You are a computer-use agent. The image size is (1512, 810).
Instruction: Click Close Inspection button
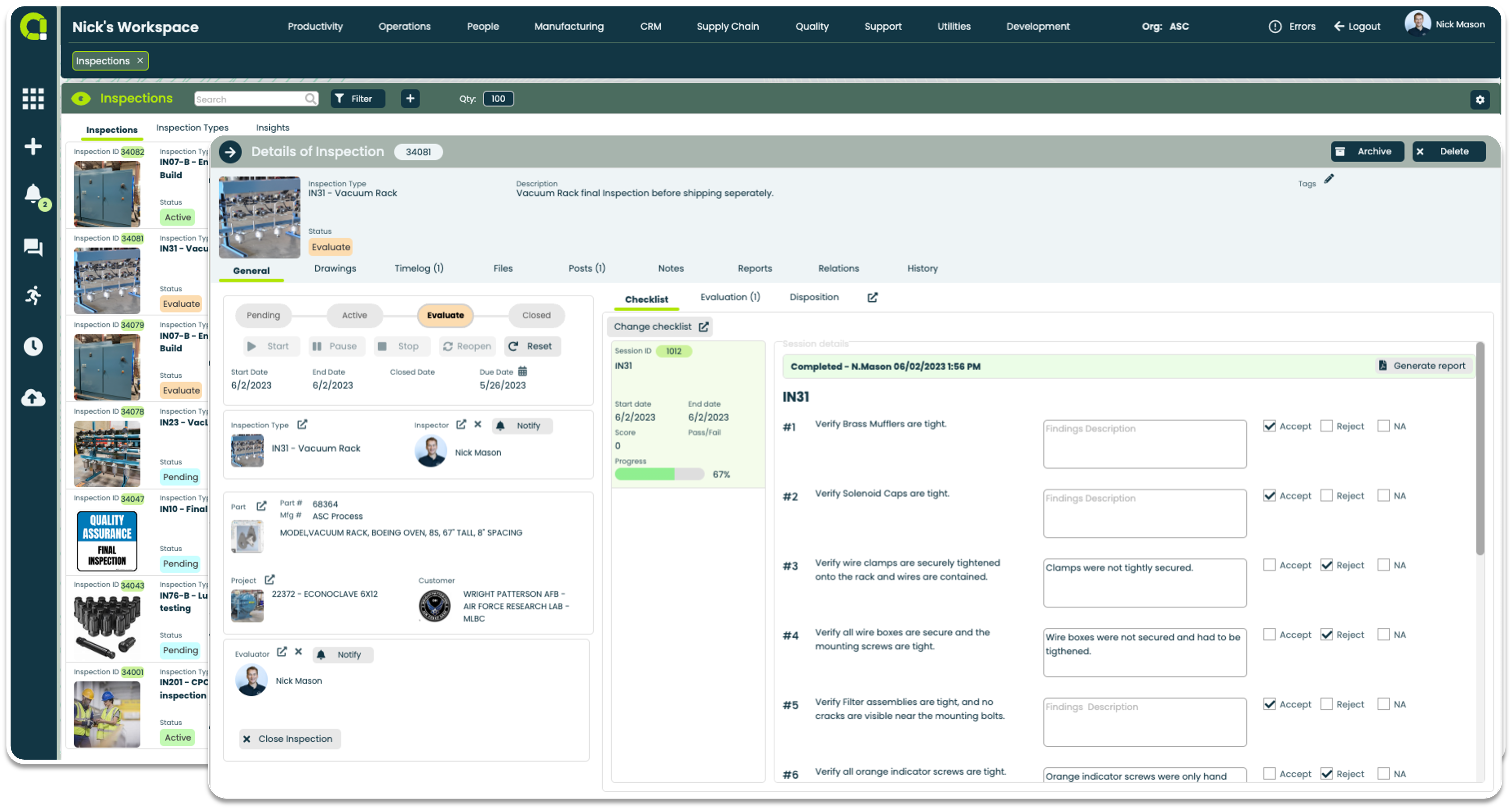pyautogui.click(x=289, y=740)
